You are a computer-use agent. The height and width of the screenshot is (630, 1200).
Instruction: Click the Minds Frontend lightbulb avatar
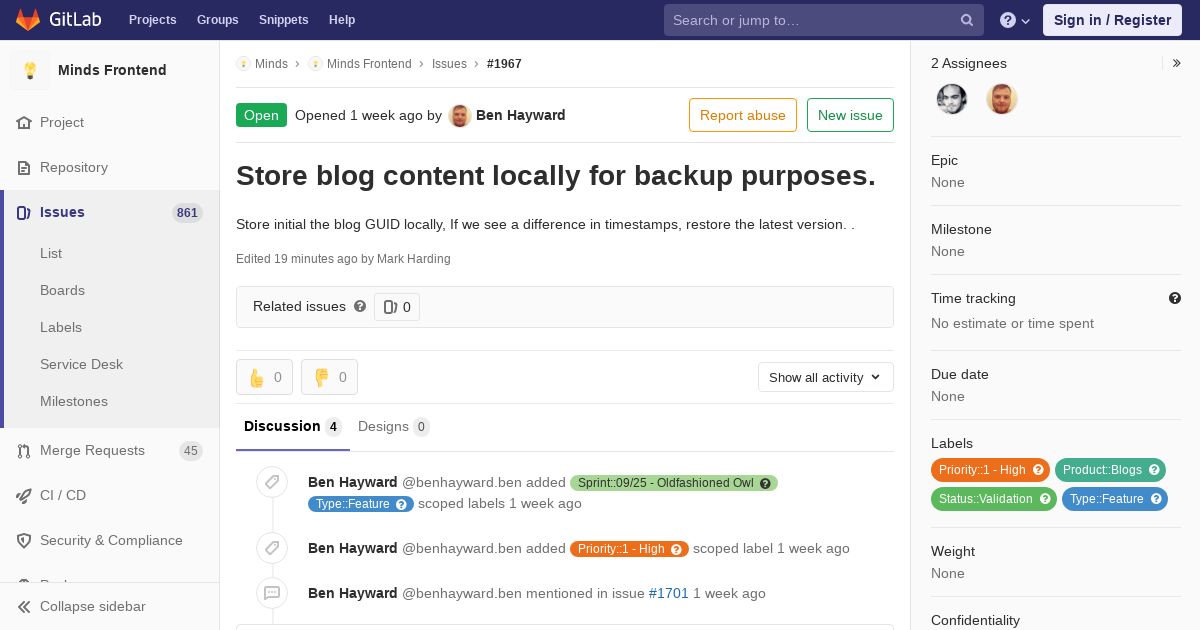point(30,70)
